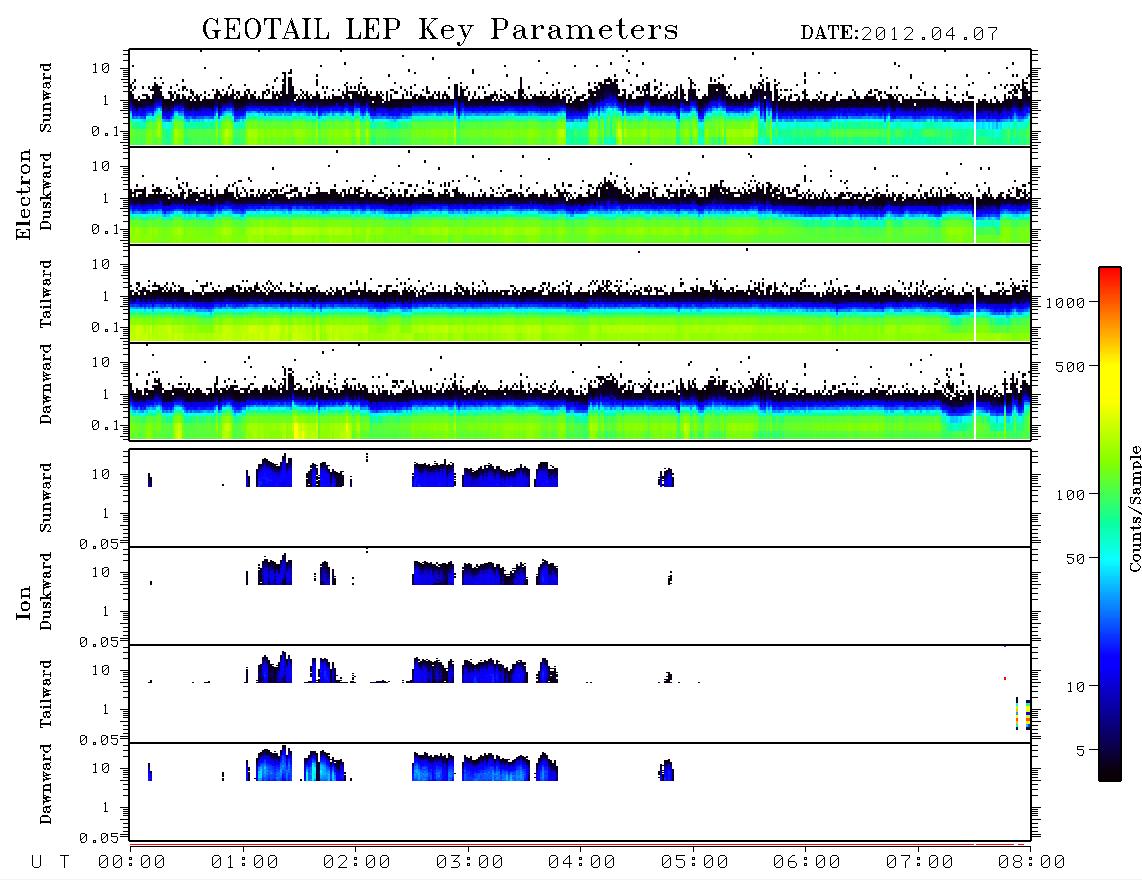This screenshot has height=880, width=1142.
Task: Click the Electron Sunward panel label
Action: (46, 98)
